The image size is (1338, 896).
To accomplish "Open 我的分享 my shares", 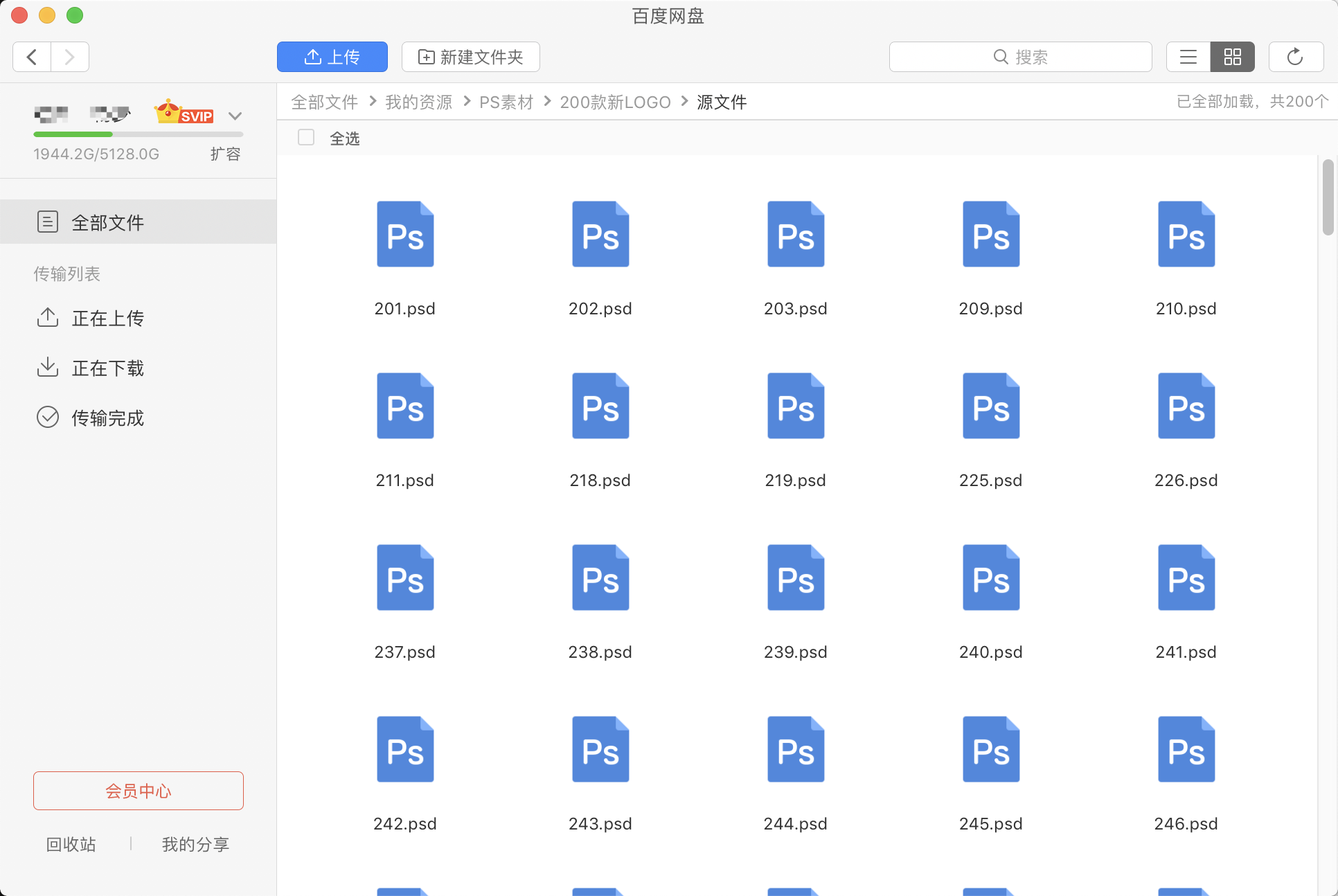I will (195, 844).
